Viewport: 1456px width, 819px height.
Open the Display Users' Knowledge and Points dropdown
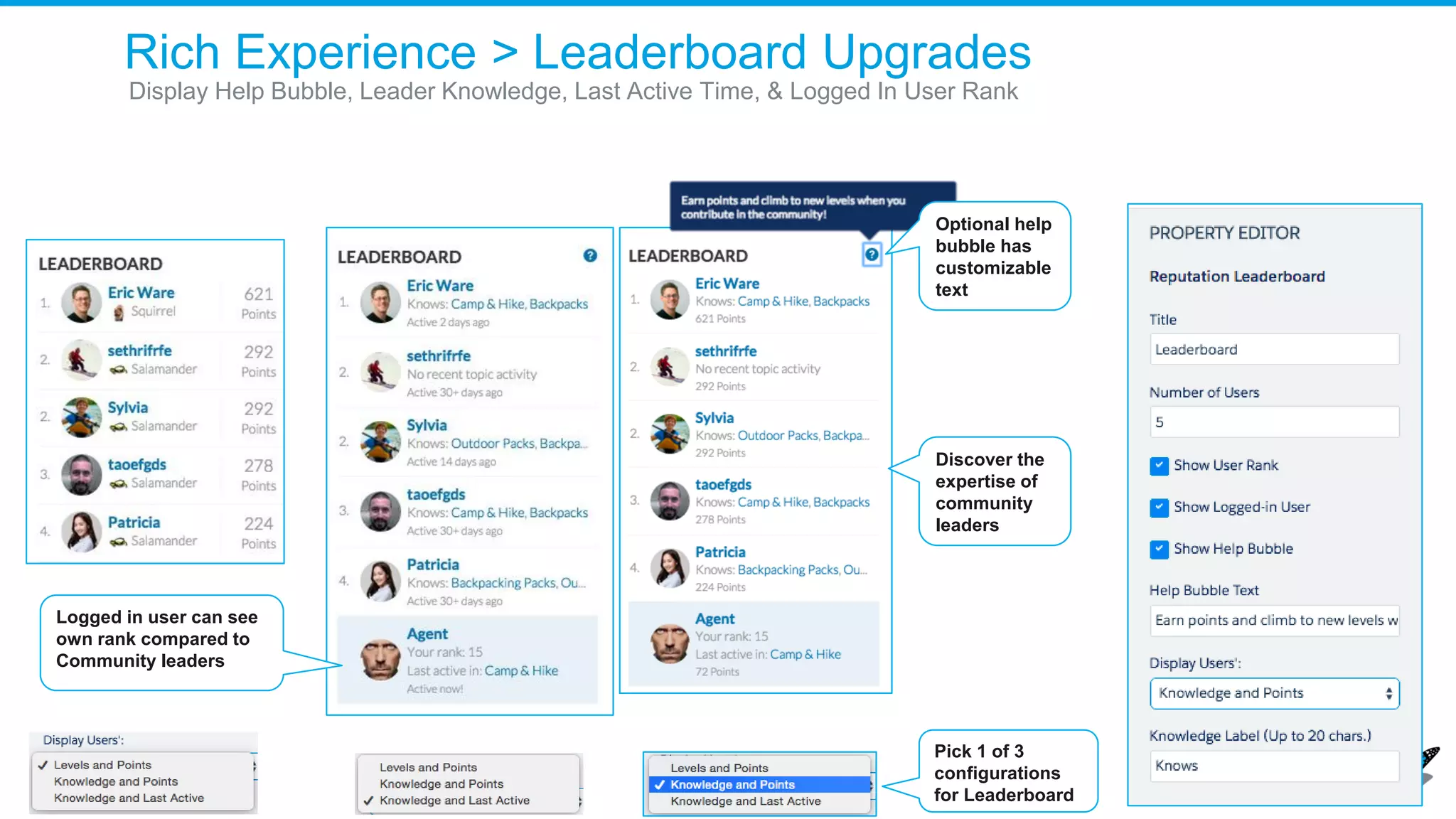click(x=1275, y=694)
